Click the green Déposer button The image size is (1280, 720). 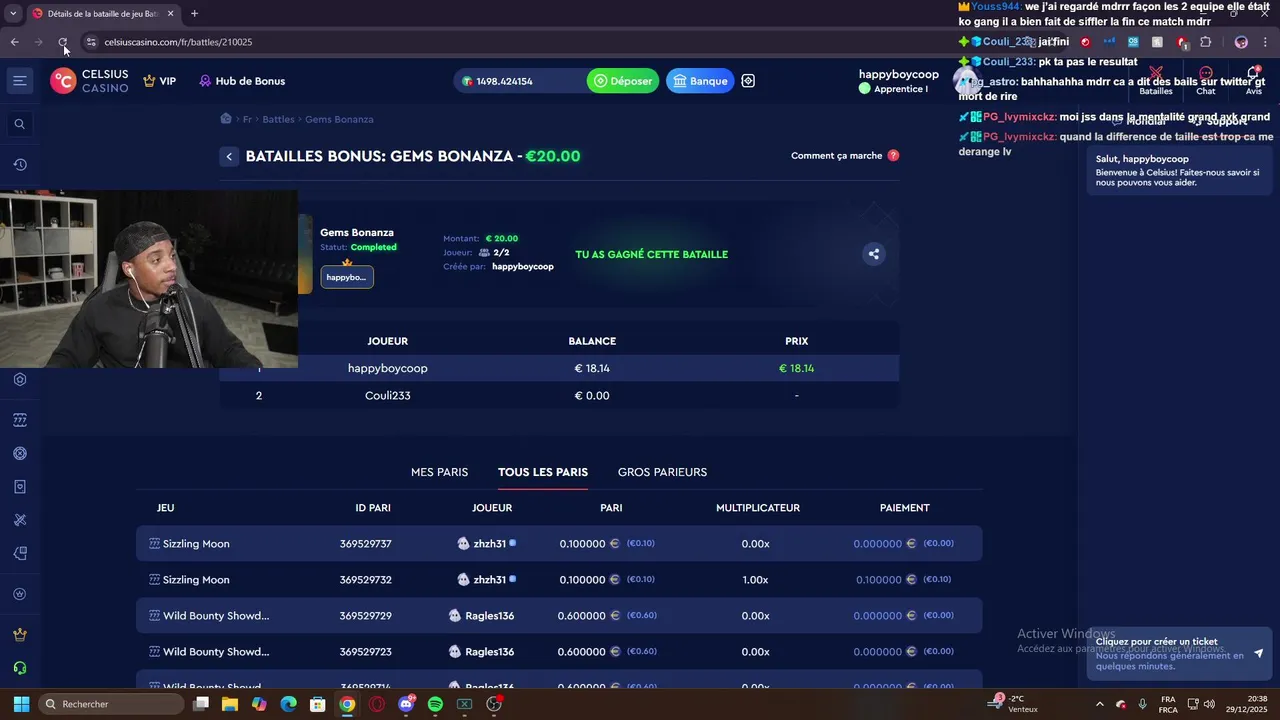click(623, 81)
